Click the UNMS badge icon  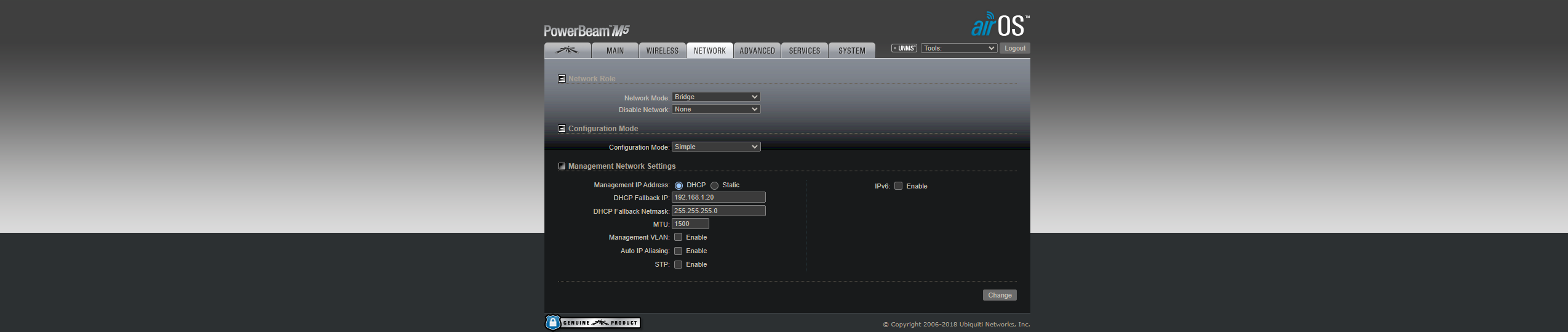tap(904, 48)
